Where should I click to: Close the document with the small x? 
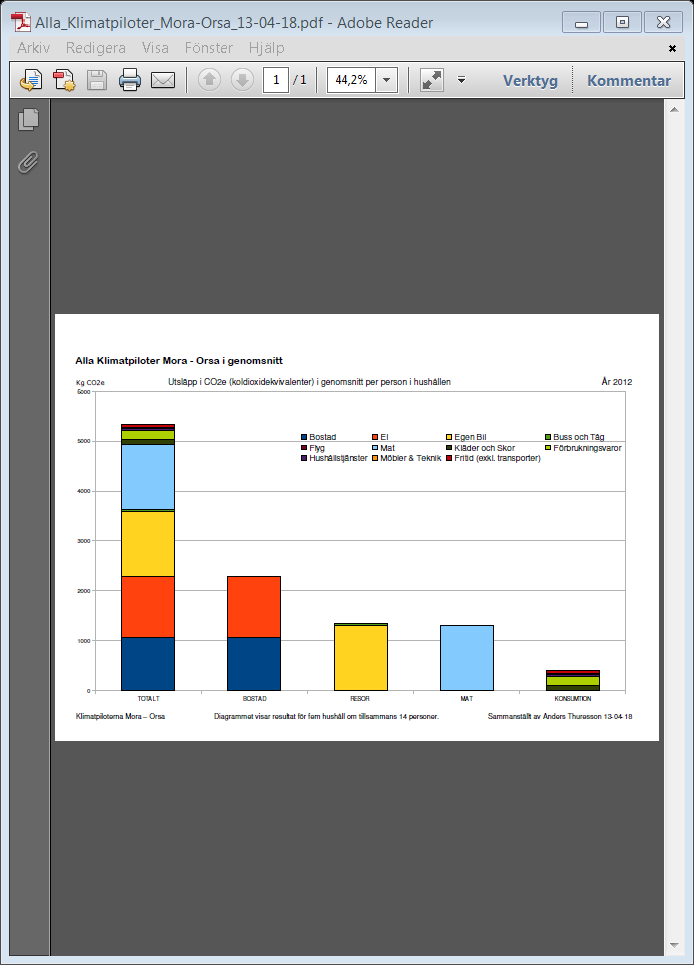pyautogui.click(x=672, y=48)
